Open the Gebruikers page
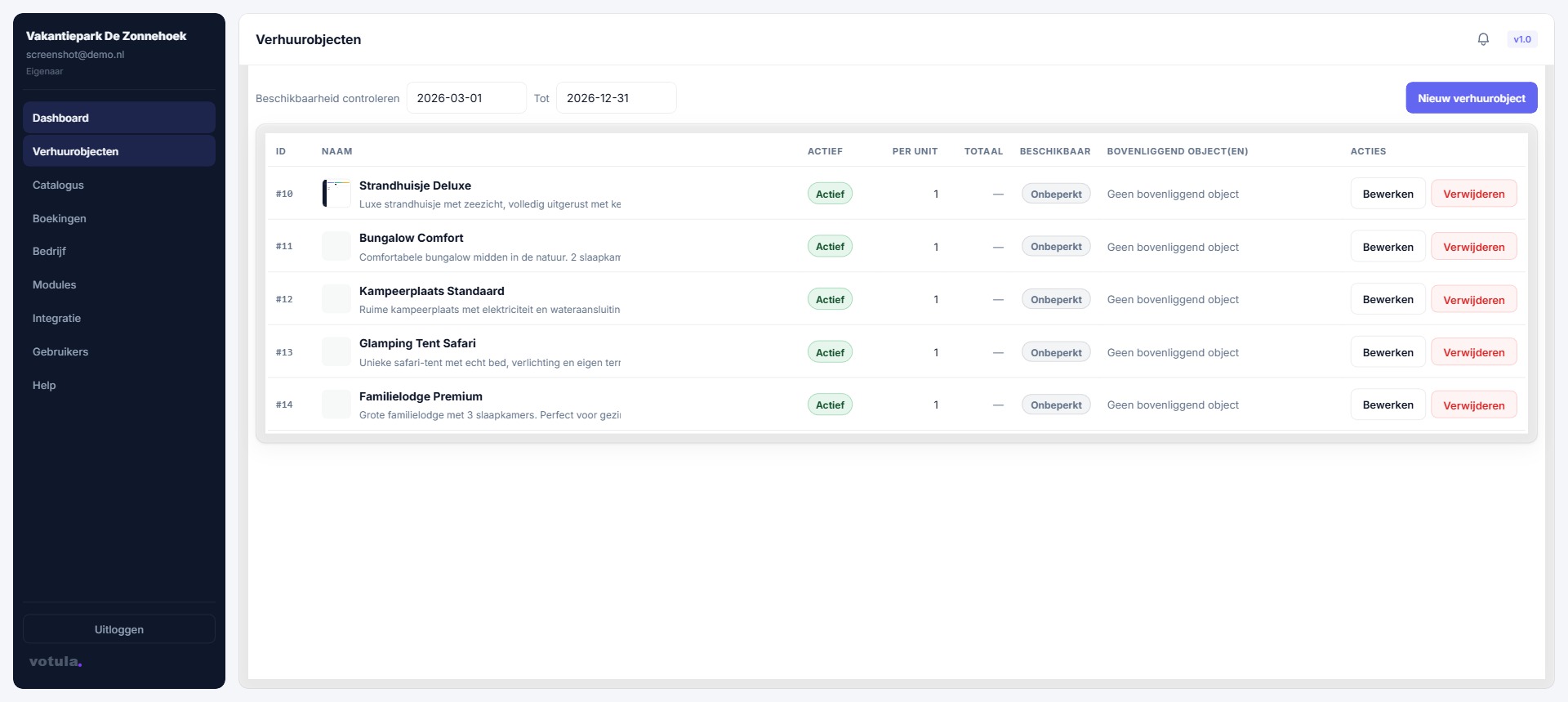 [x=60, y=351]
